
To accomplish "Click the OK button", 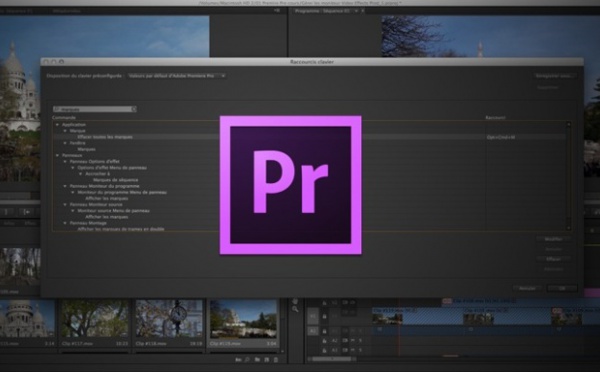I will tap(562, 288).
